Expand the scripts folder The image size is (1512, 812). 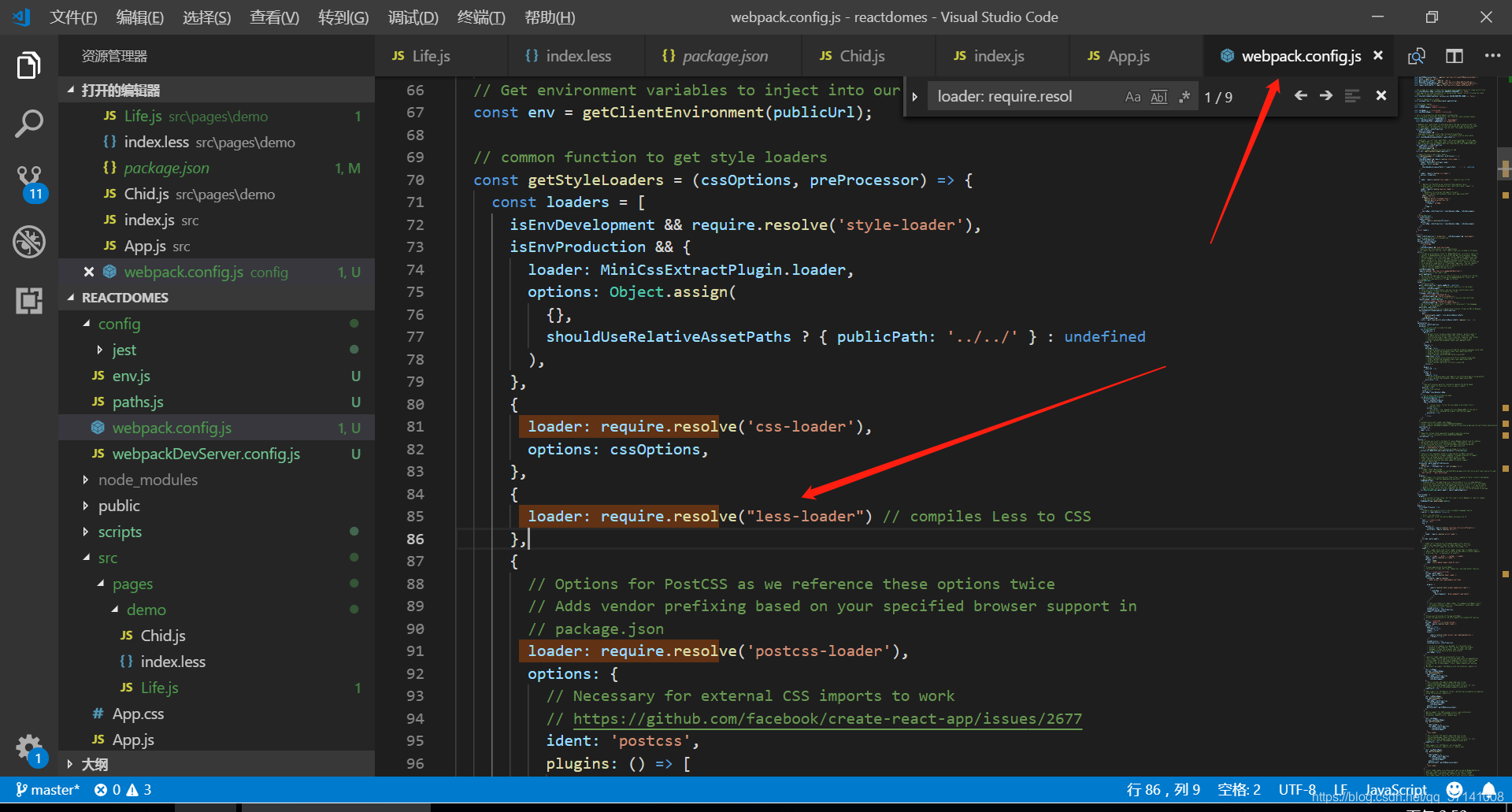[x=87, y=532]
